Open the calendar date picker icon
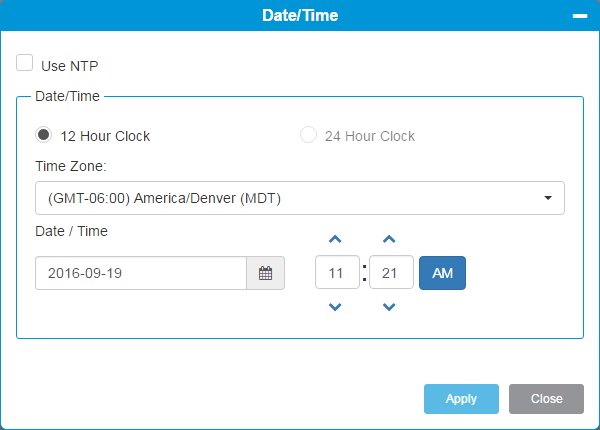 point(266,273)
